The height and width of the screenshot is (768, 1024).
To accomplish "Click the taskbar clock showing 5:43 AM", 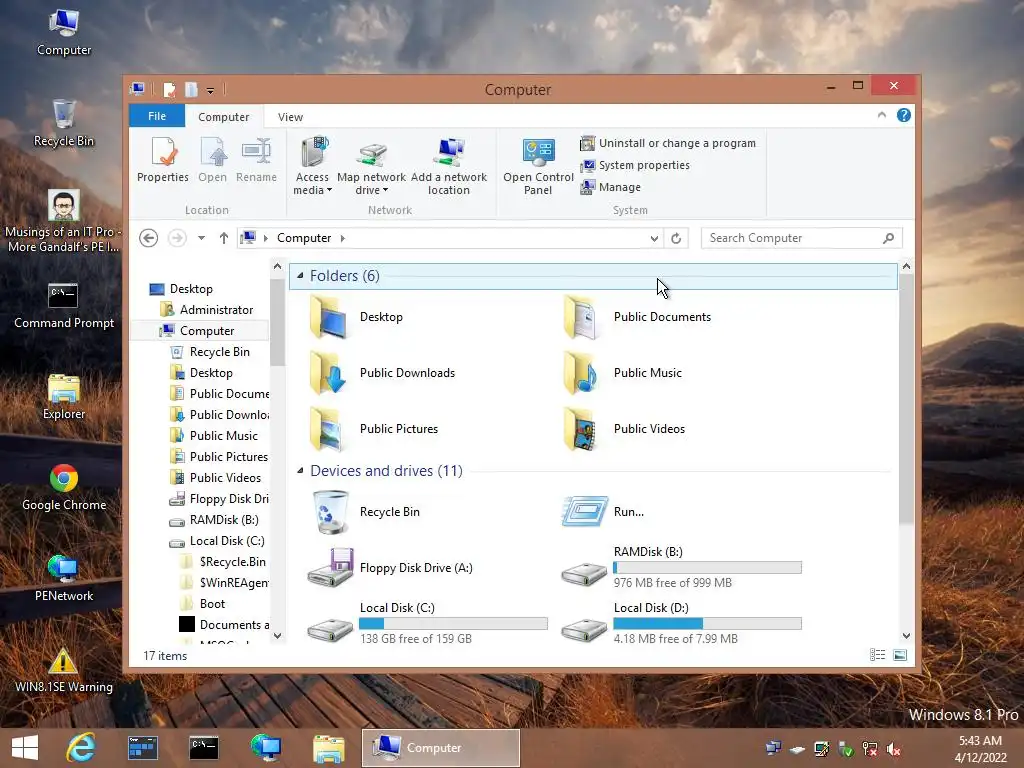I will tap(980, 741).
